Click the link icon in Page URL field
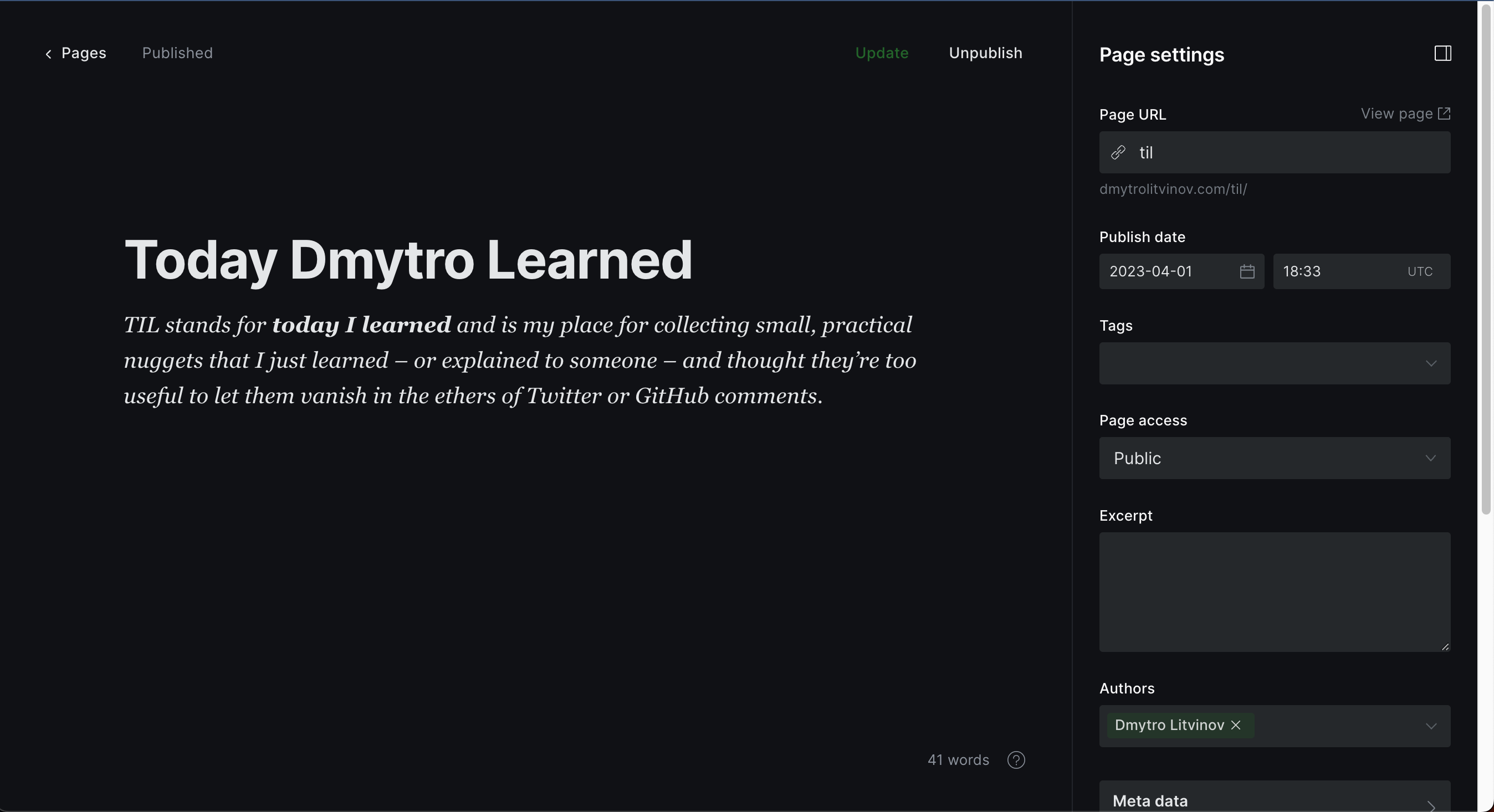This screenshot has height=812, width=1494. 1118,152
